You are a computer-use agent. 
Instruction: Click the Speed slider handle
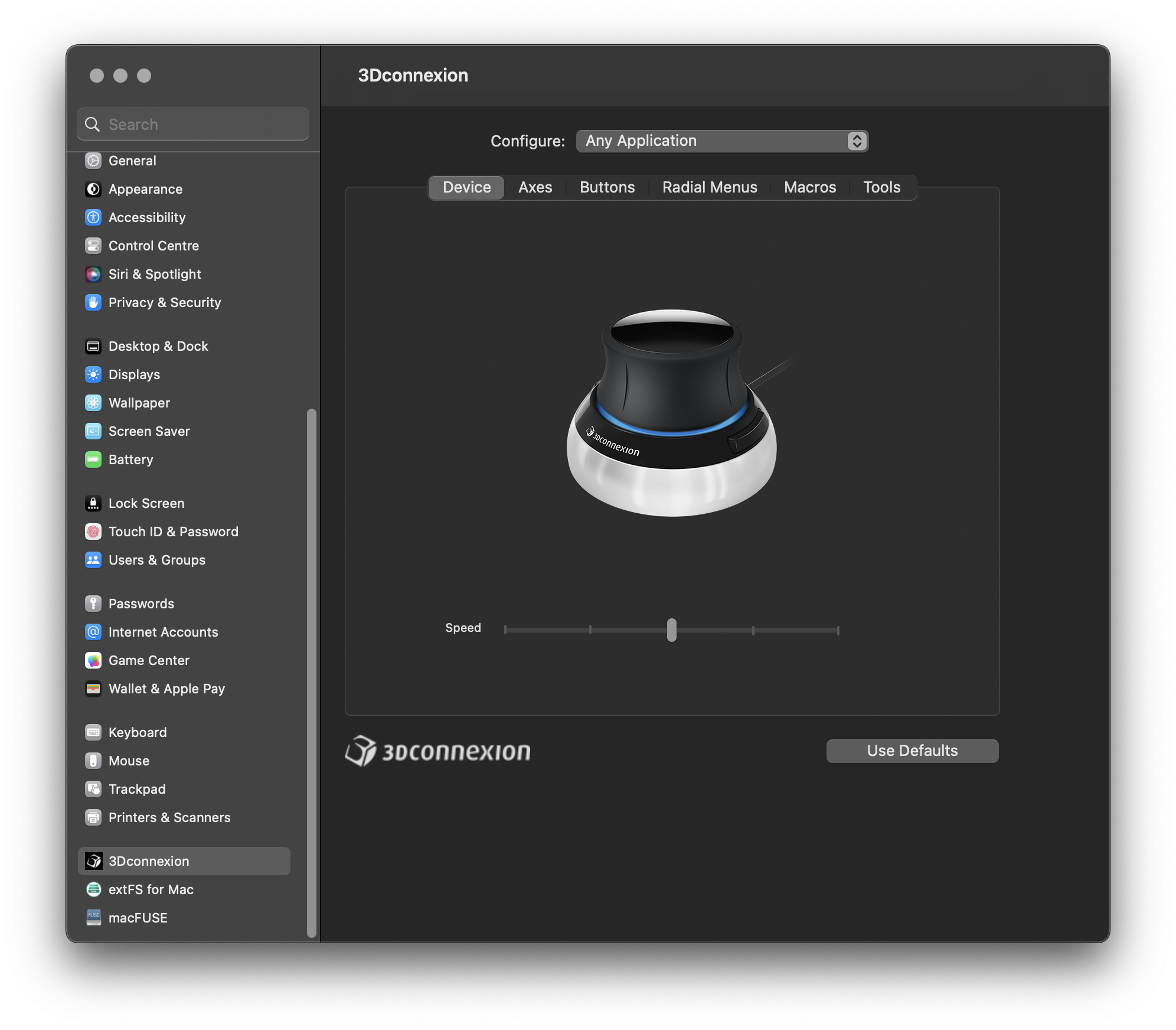click(671, 630)
